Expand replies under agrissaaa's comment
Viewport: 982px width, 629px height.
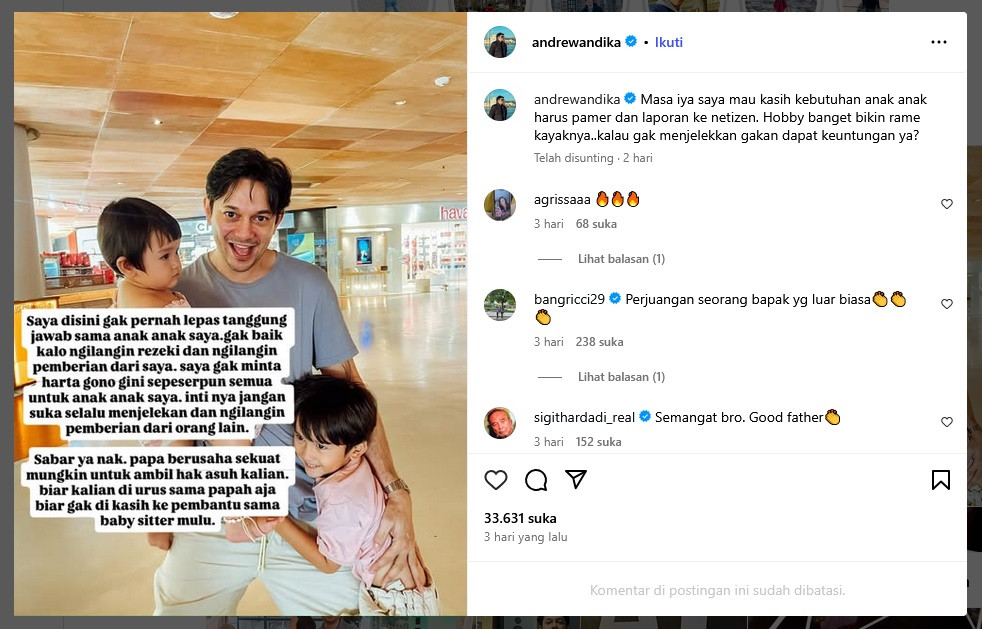tap(621, 259)
